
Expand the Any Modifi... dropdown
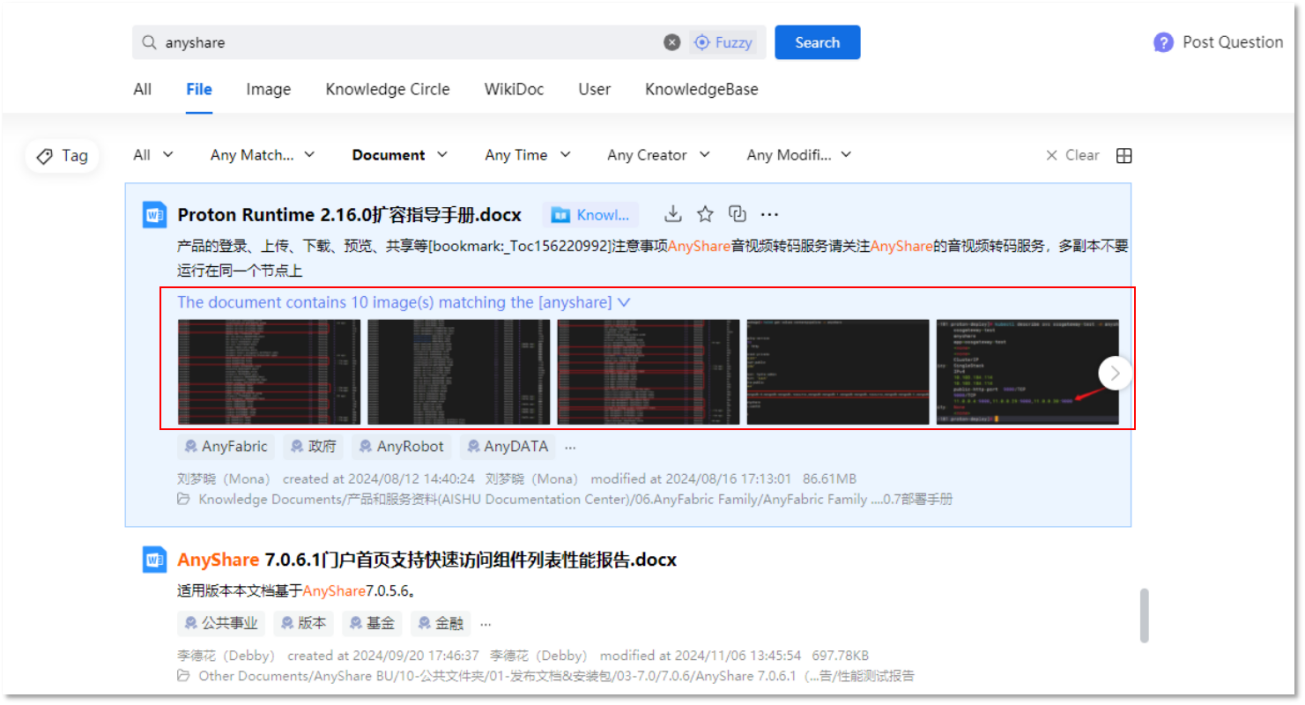click(799, 155)
